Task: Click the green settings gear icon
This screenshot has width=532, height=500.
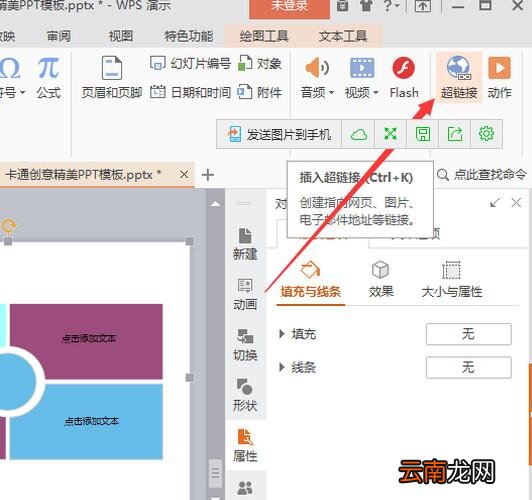Action: (486, 134)
